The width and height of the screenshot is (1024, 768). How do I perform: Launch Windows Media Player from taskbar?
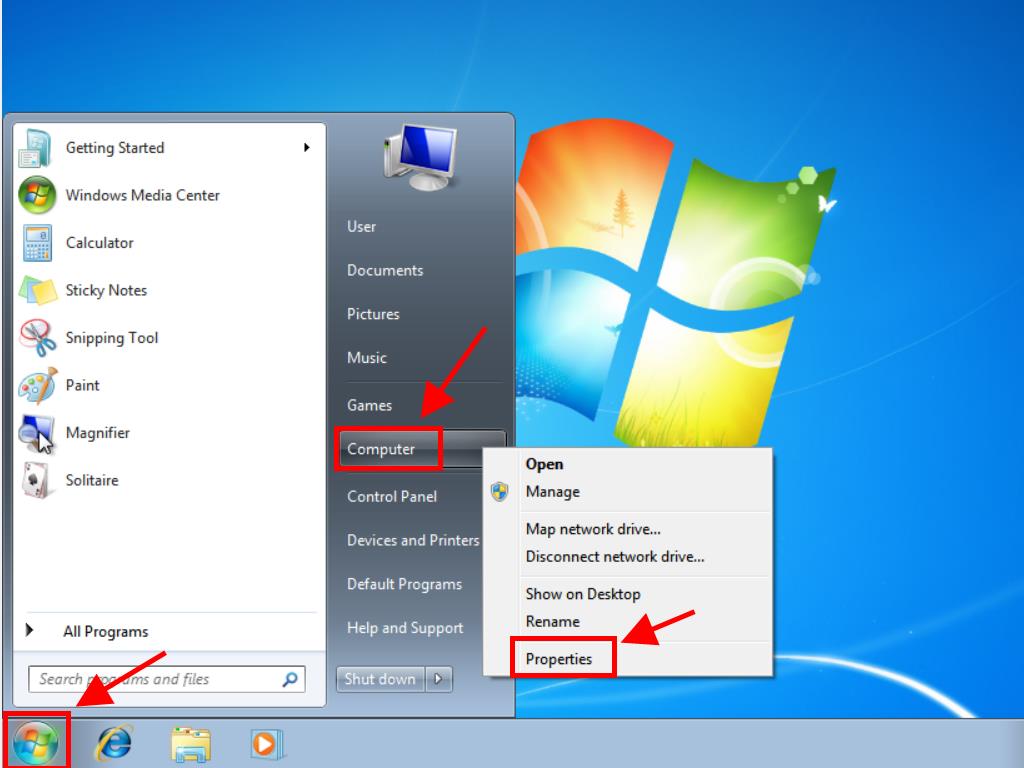[x=266, y=744]
